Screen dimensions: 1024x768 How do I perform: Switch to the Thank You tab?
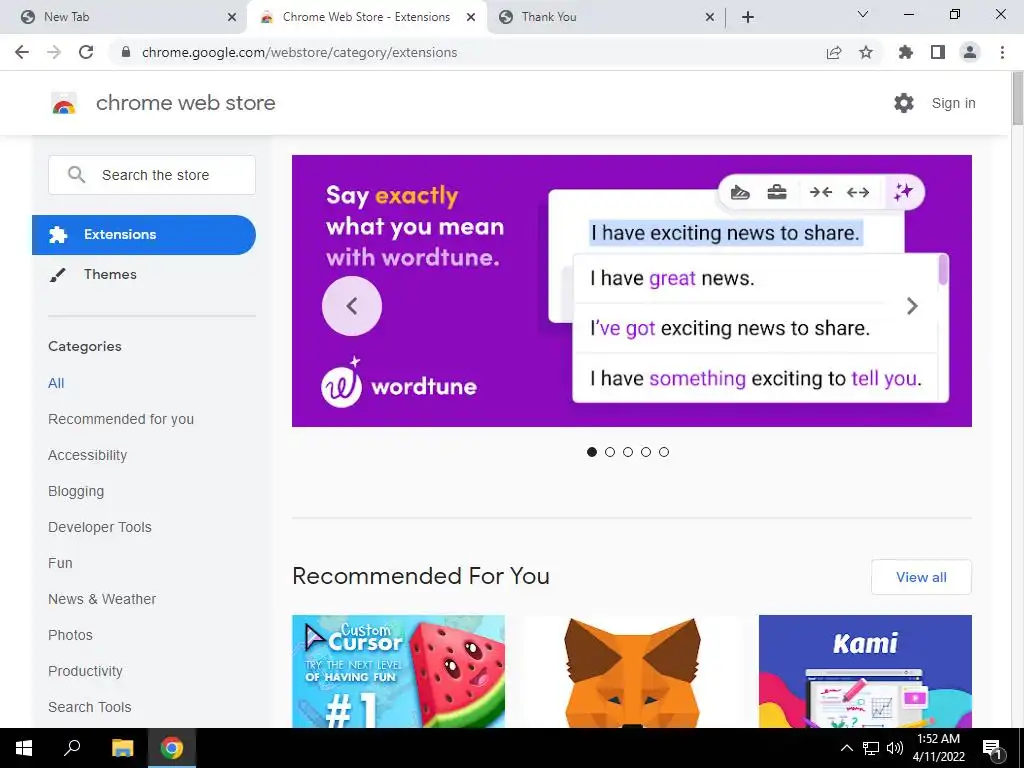(607, 18)
